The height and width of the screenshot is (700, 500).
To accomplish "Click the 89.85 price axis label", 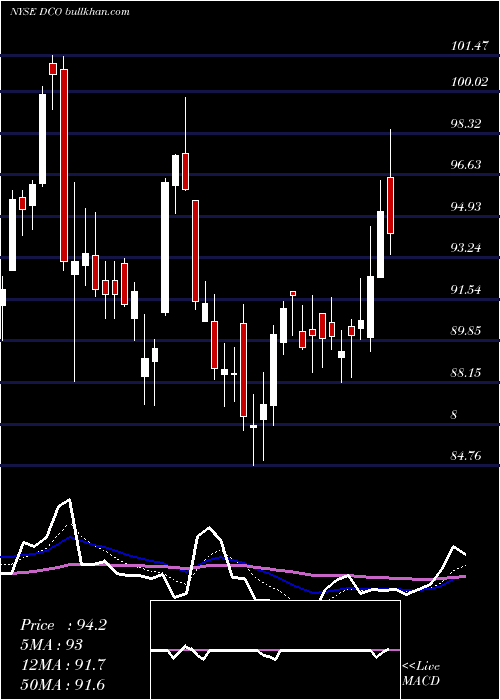I will [466, 331].
